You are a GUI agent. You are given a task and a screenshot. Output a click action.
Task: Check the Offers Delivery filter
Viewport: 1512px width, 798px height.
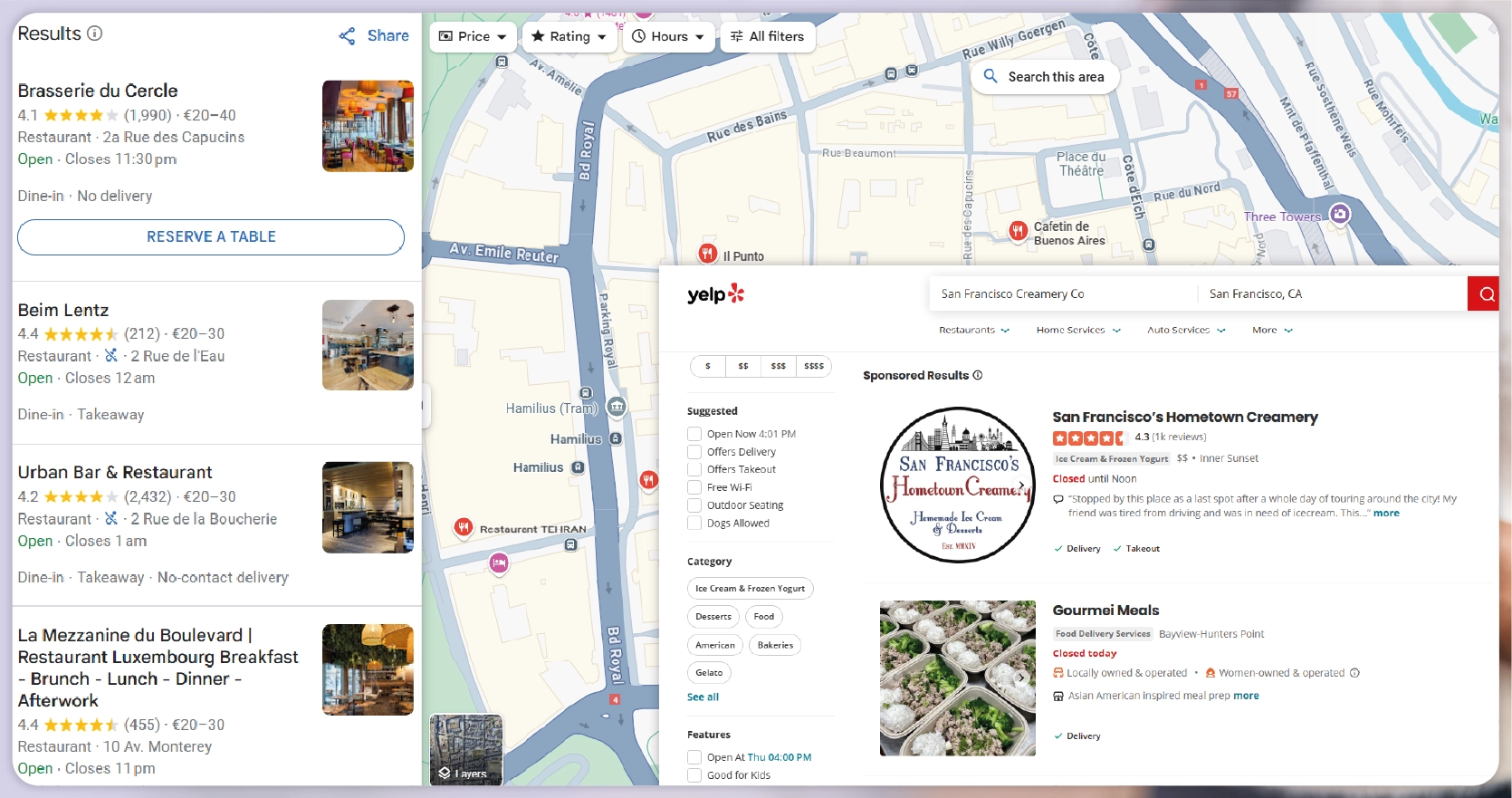click(694, 452)
